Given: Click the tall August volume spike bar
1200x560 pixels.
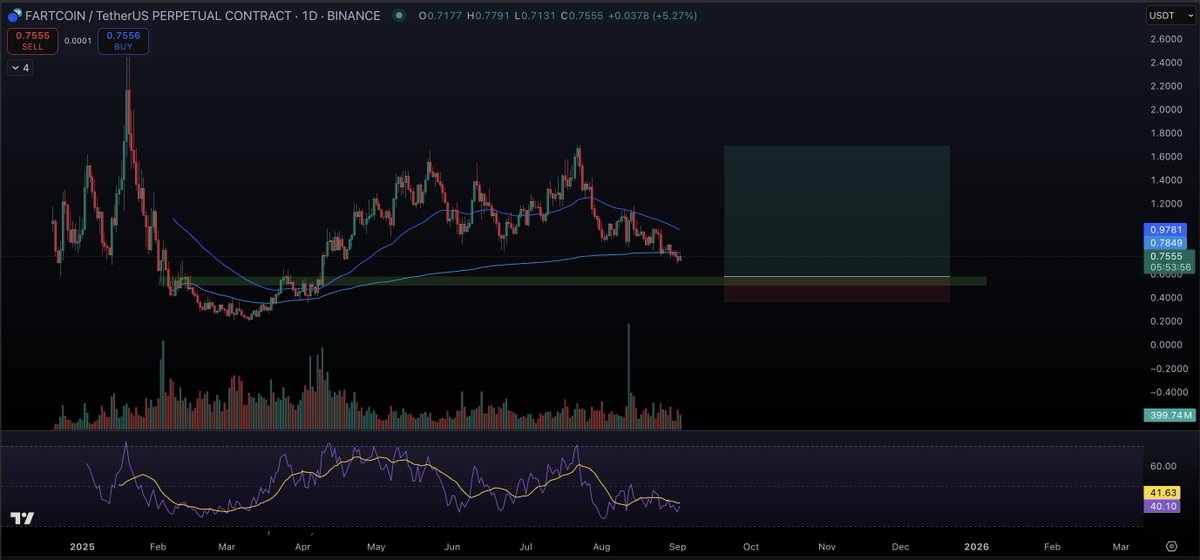Looking at the screenshot, I should (x=629, y=376).
